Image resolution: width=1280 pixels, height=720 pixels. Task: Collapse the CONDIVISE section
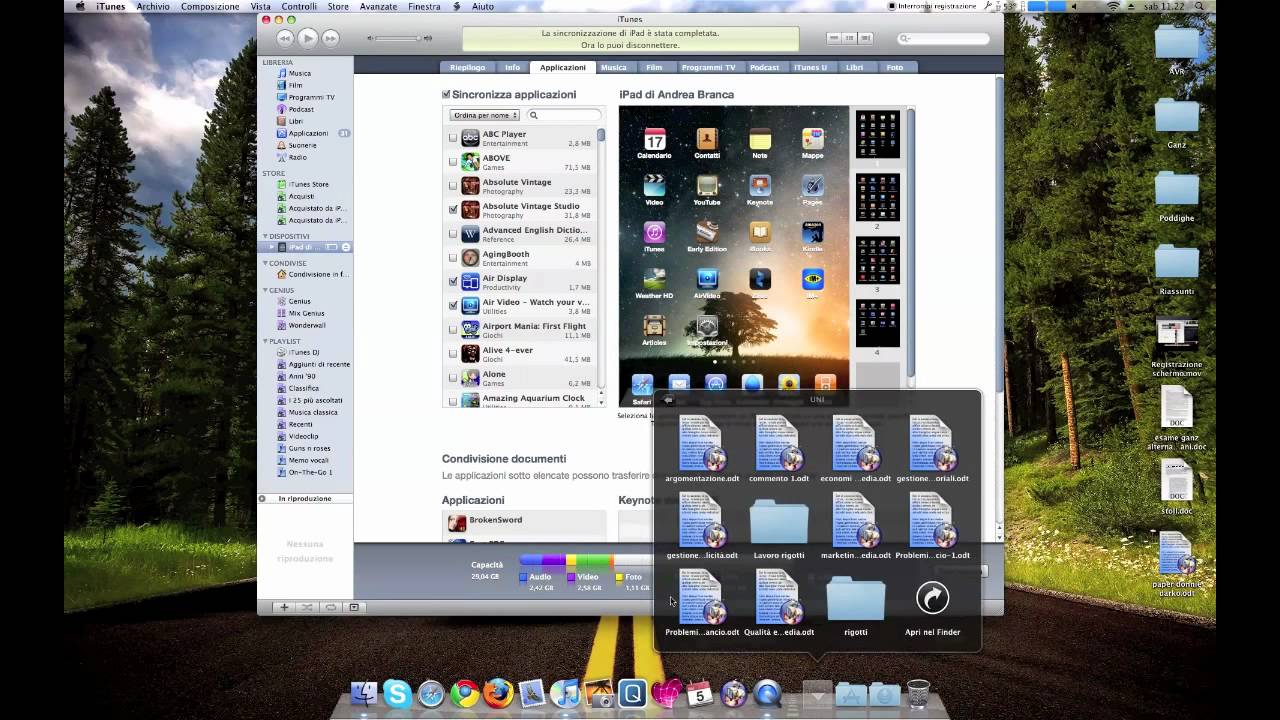tap(265, 263)
